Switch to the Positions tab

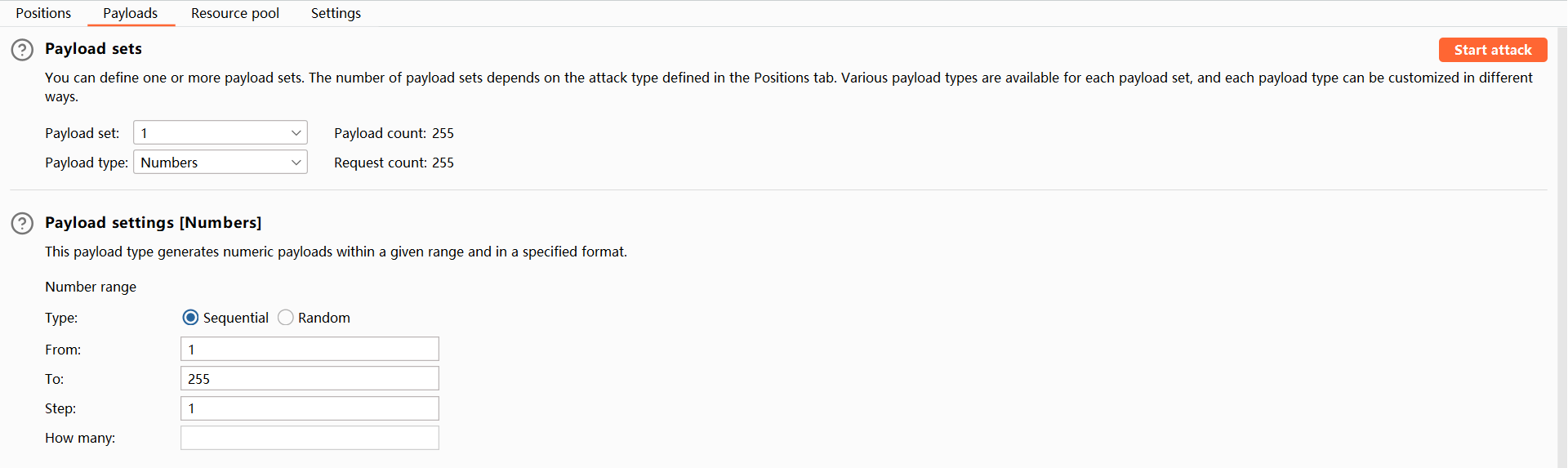pyautogui.click(x=43, y=13)
